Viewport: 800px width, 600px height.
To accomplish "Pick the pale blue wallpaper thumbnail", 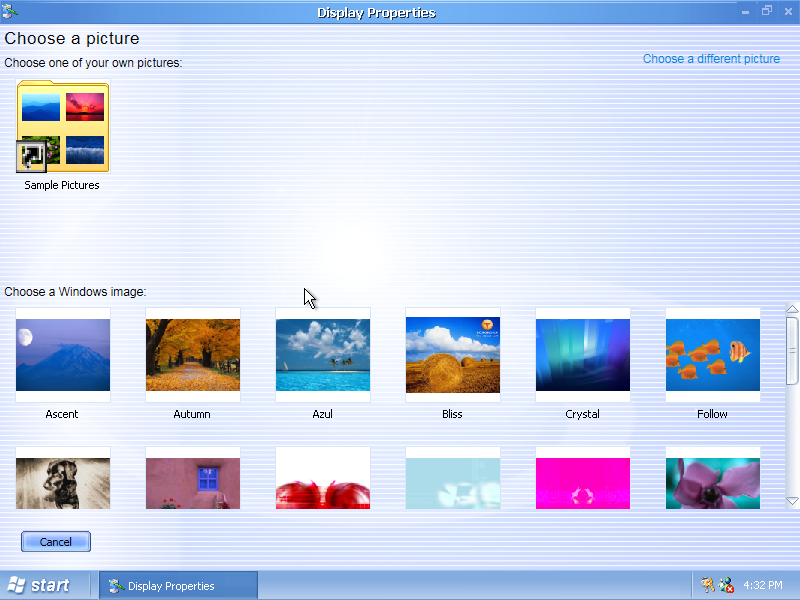I will pyautogui.click(x=453, y=478).
